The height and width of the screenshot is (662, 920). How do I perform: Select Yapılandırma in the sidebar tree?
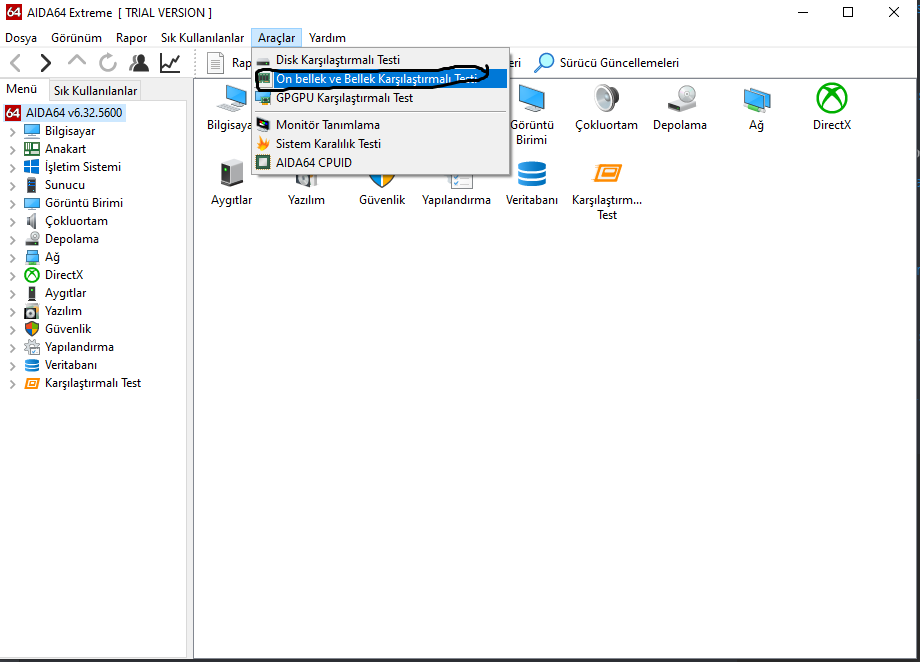pyautogui.click(x=79, y=347)
